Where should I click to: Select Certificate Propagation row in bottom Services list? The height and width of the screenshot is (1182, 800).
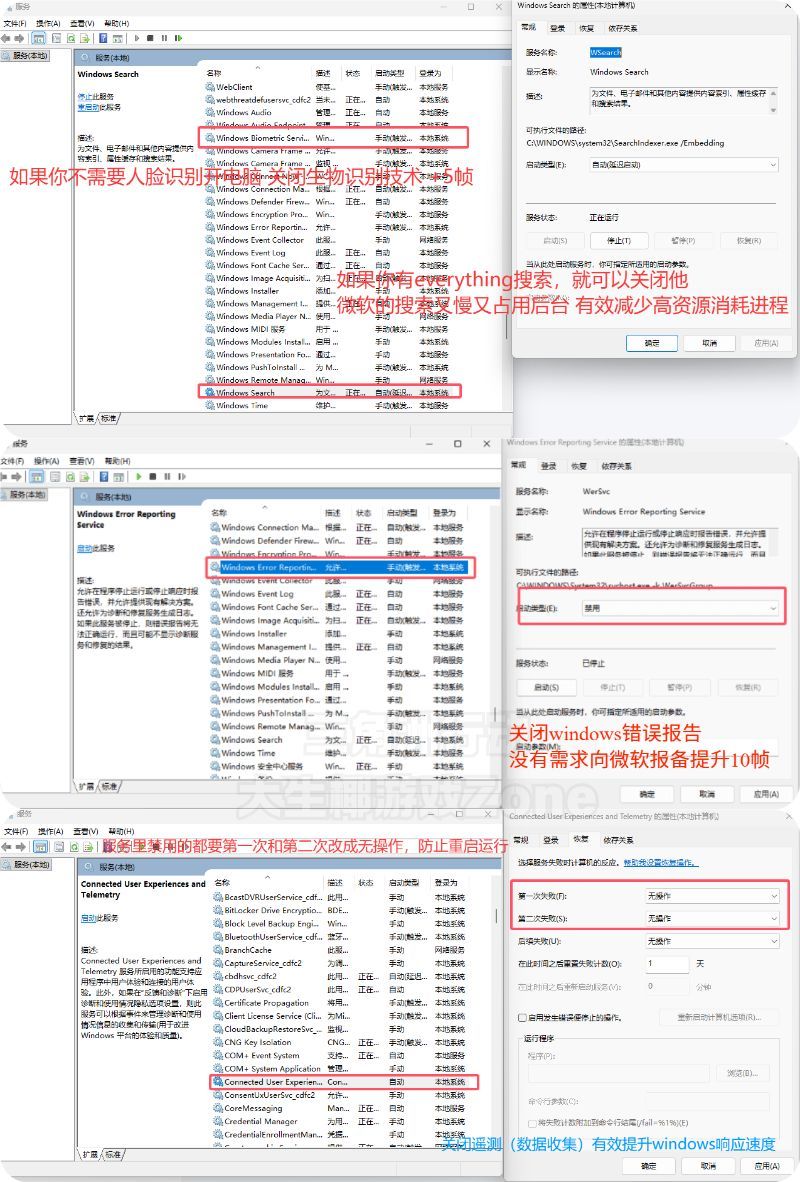click(x=343, y=1003)
